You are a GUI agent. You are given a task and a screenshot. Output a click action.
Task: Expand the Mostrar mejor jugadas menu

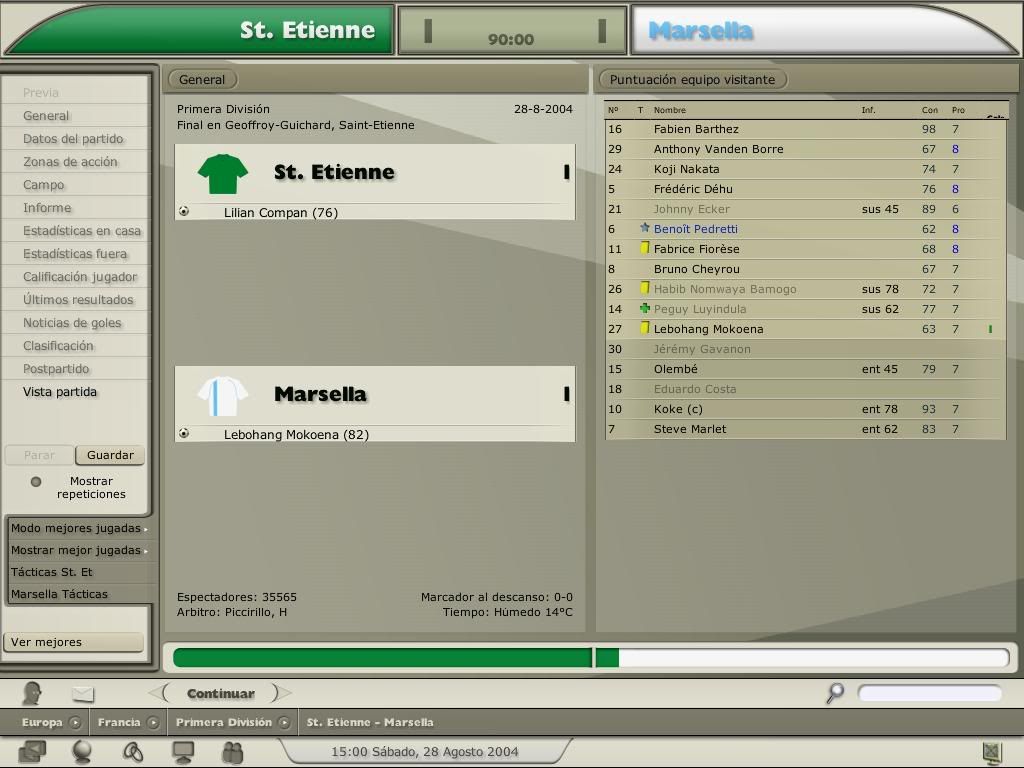(80, 551)
